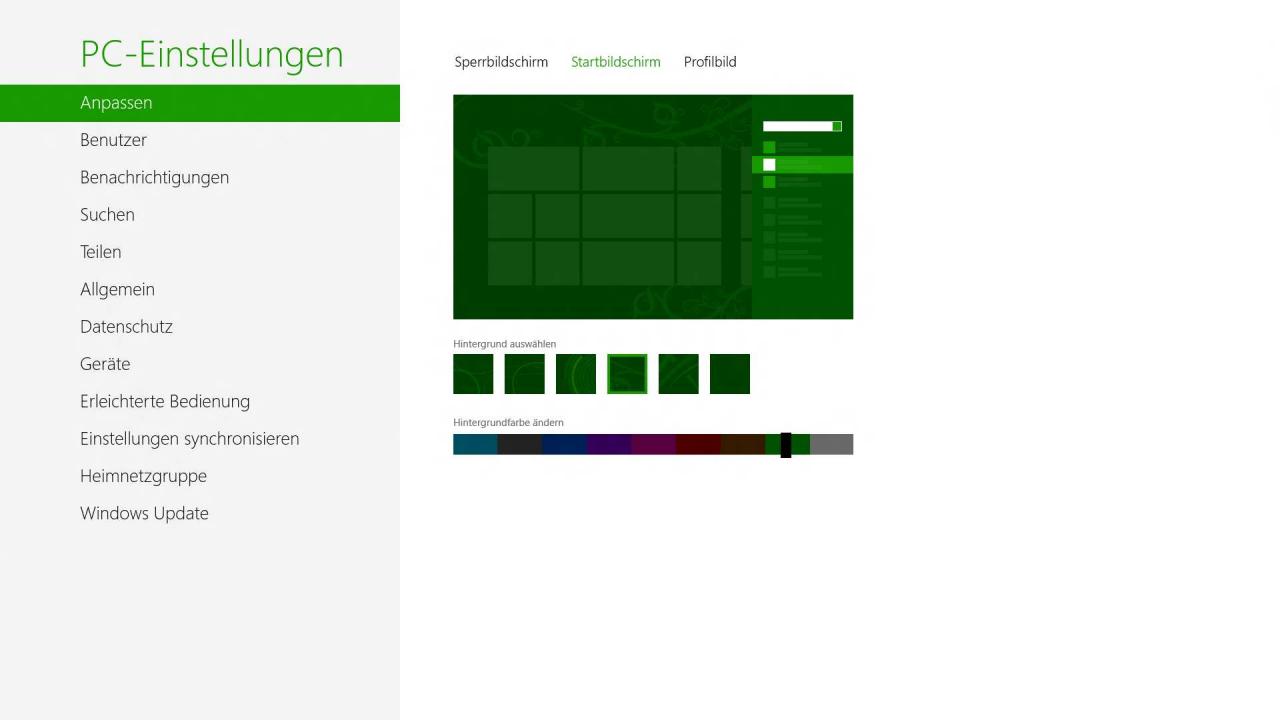Choose the plain solid background thumbnail
Viewport: 1280px width, 720px height.
(730, 374)
